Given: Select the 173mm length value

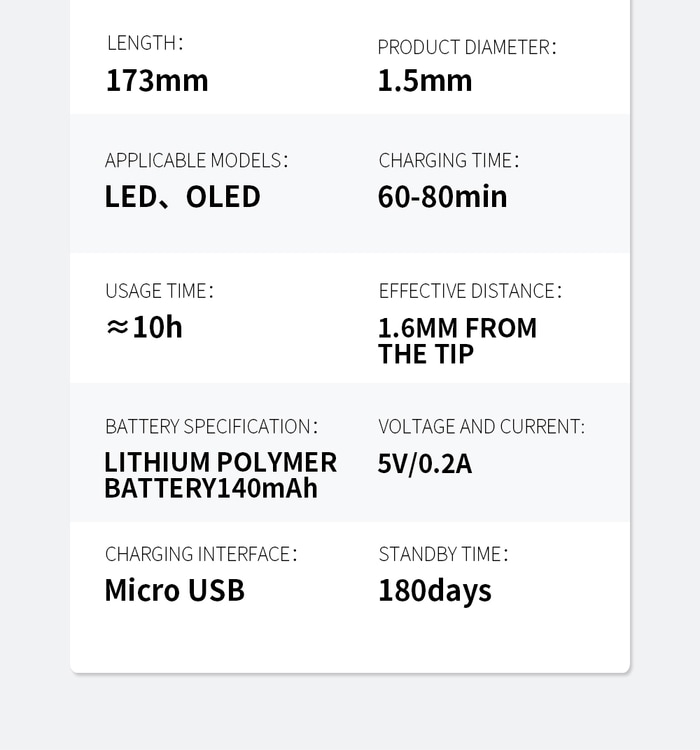Looking at the screenshot, I should (x=157, y=80).
